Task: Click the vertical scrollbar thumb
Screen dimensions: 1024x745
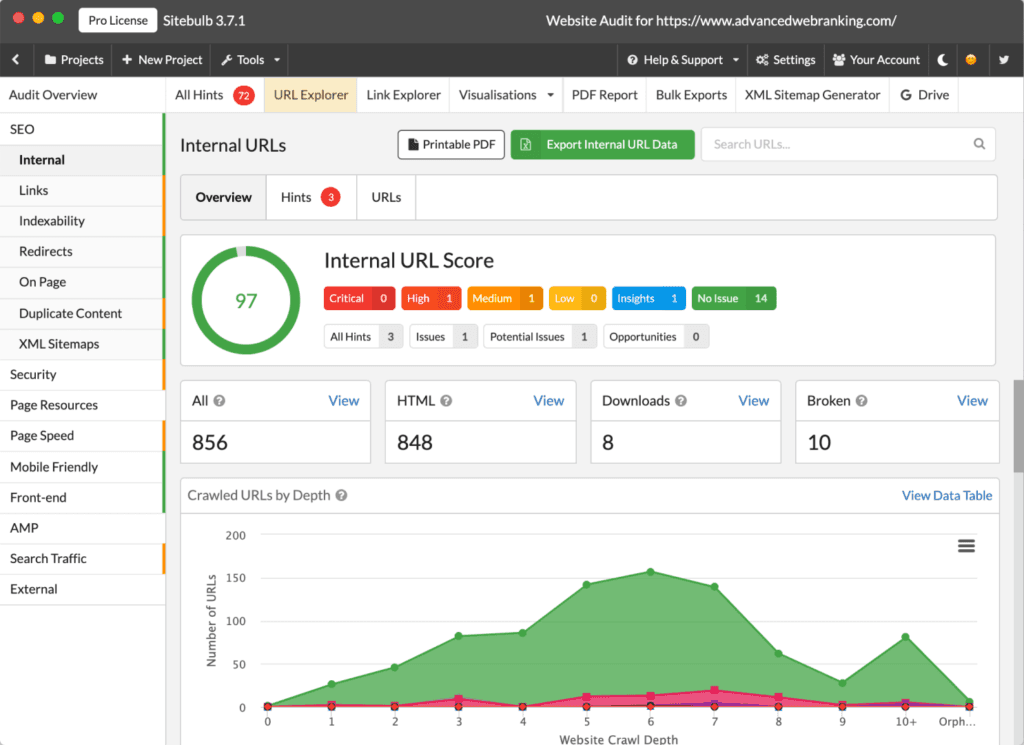Action: pos(1018,426)
